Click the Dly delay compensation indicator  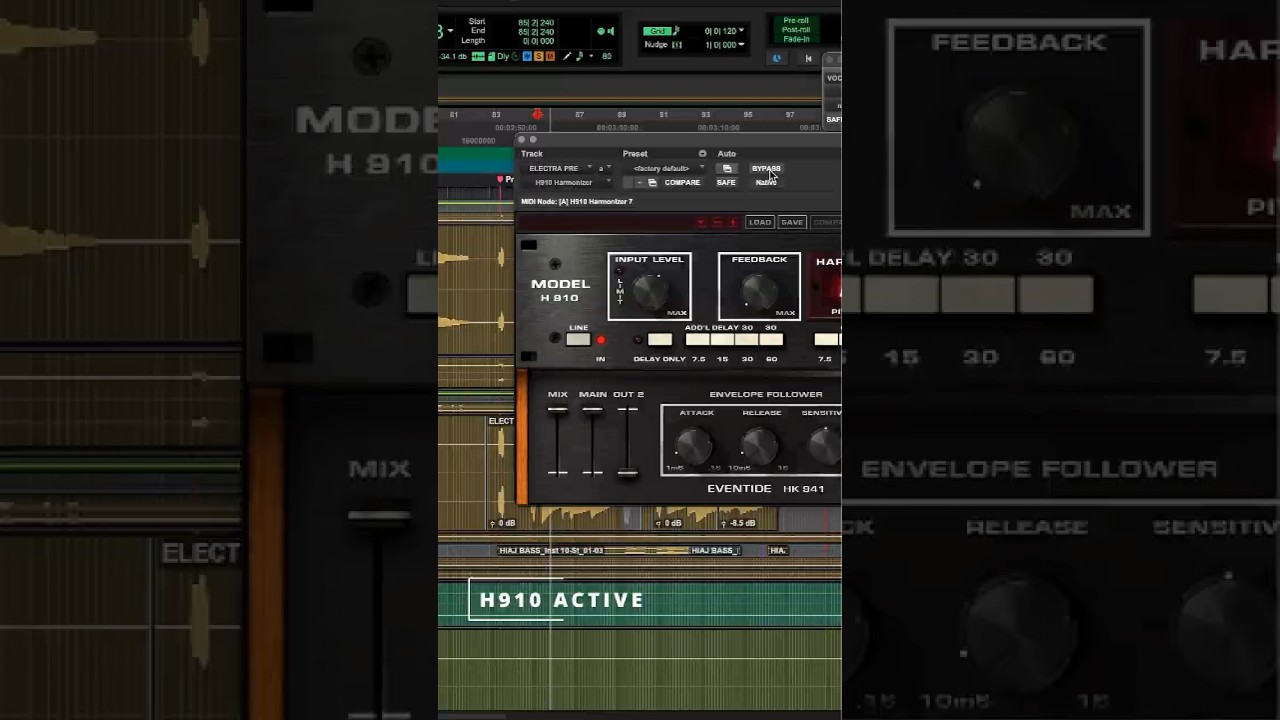[503, 57]
